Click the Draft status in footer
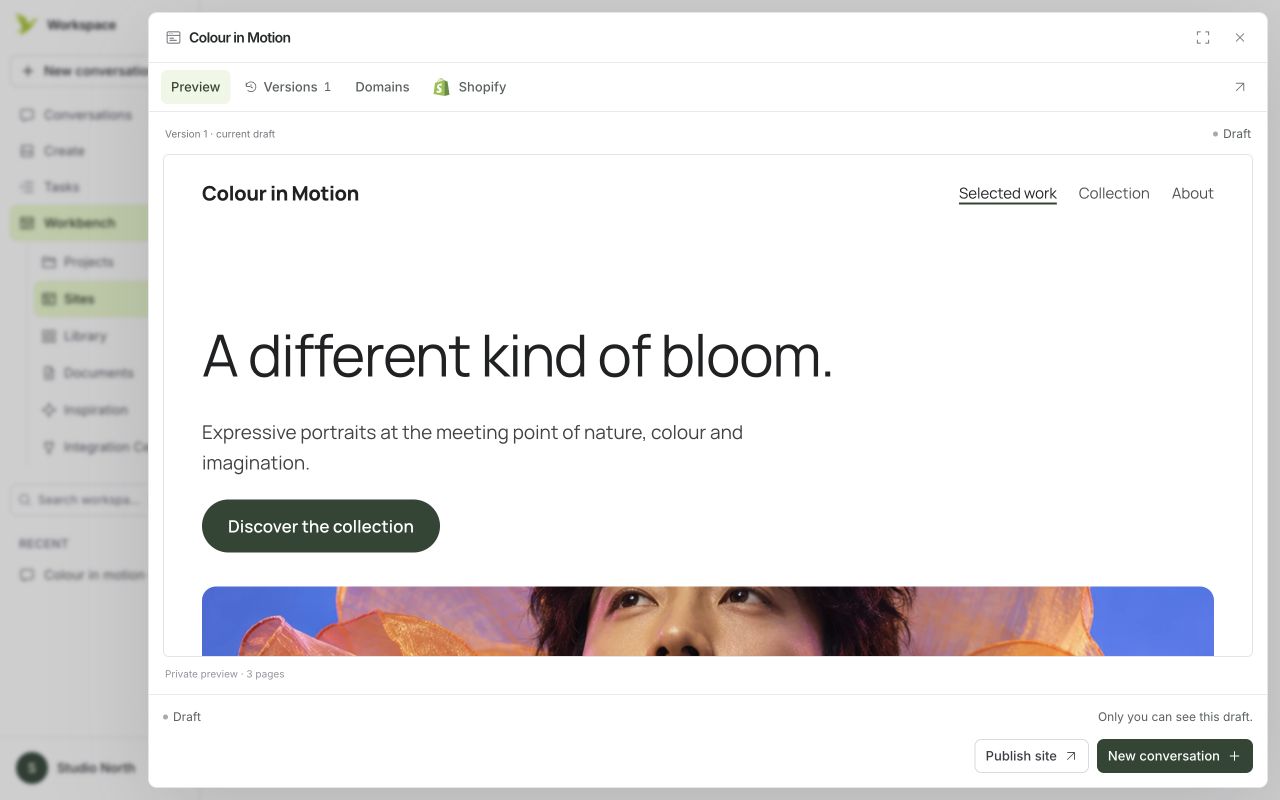Viewport: 1280px width, 800px height. 182,717
